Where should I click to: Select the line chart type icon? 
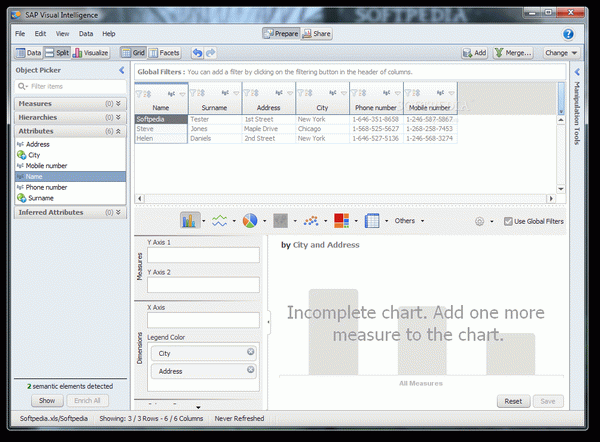(x=220, y=221)
